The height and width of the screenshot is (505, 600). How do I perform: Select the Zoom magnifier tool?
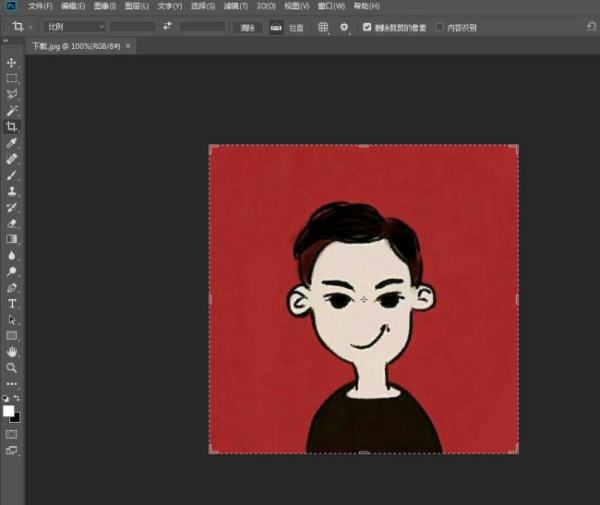(x=12, y=368)
